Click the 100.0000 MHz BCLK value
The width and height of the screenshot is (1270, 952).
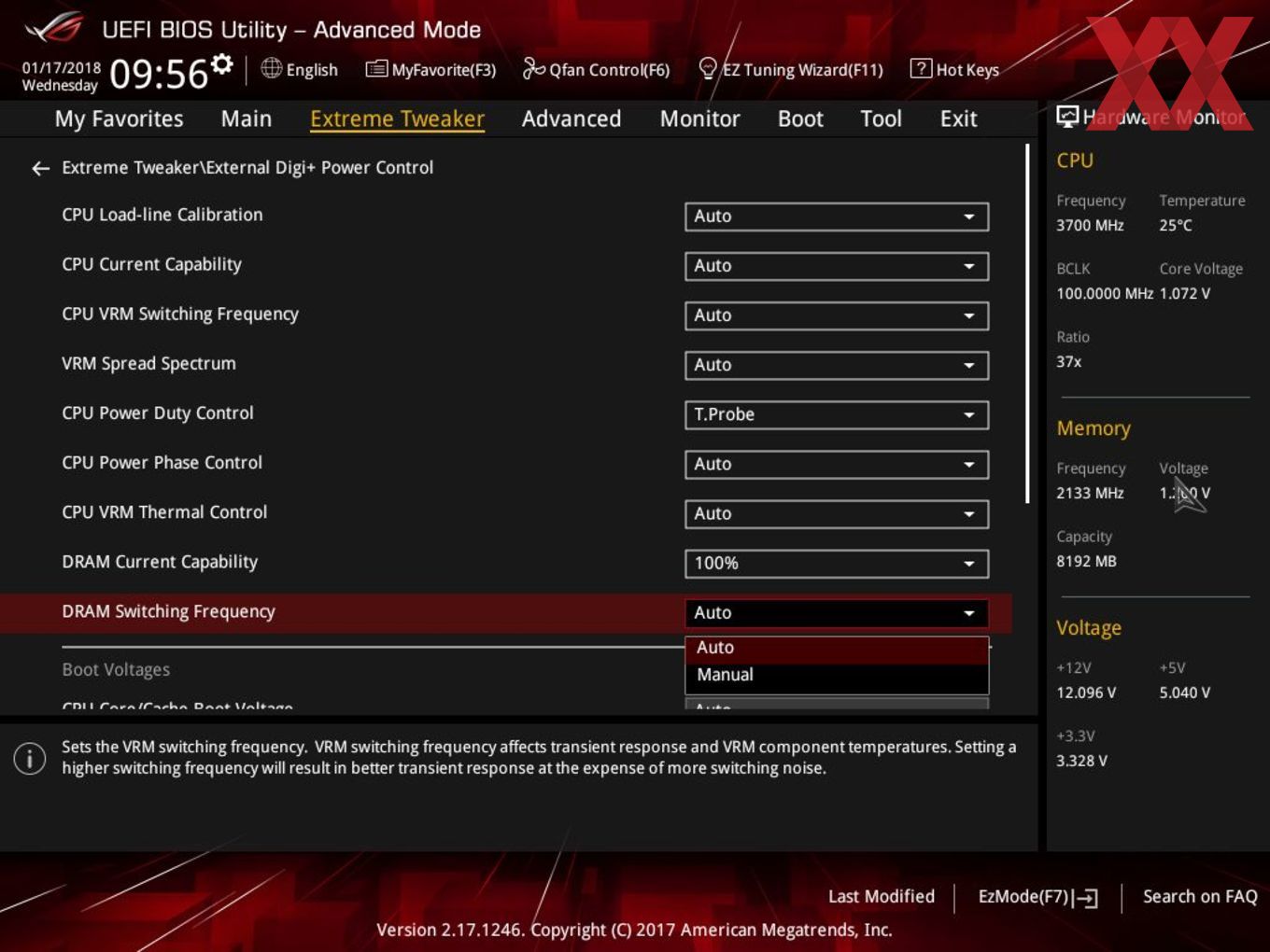coord(1105,293)
